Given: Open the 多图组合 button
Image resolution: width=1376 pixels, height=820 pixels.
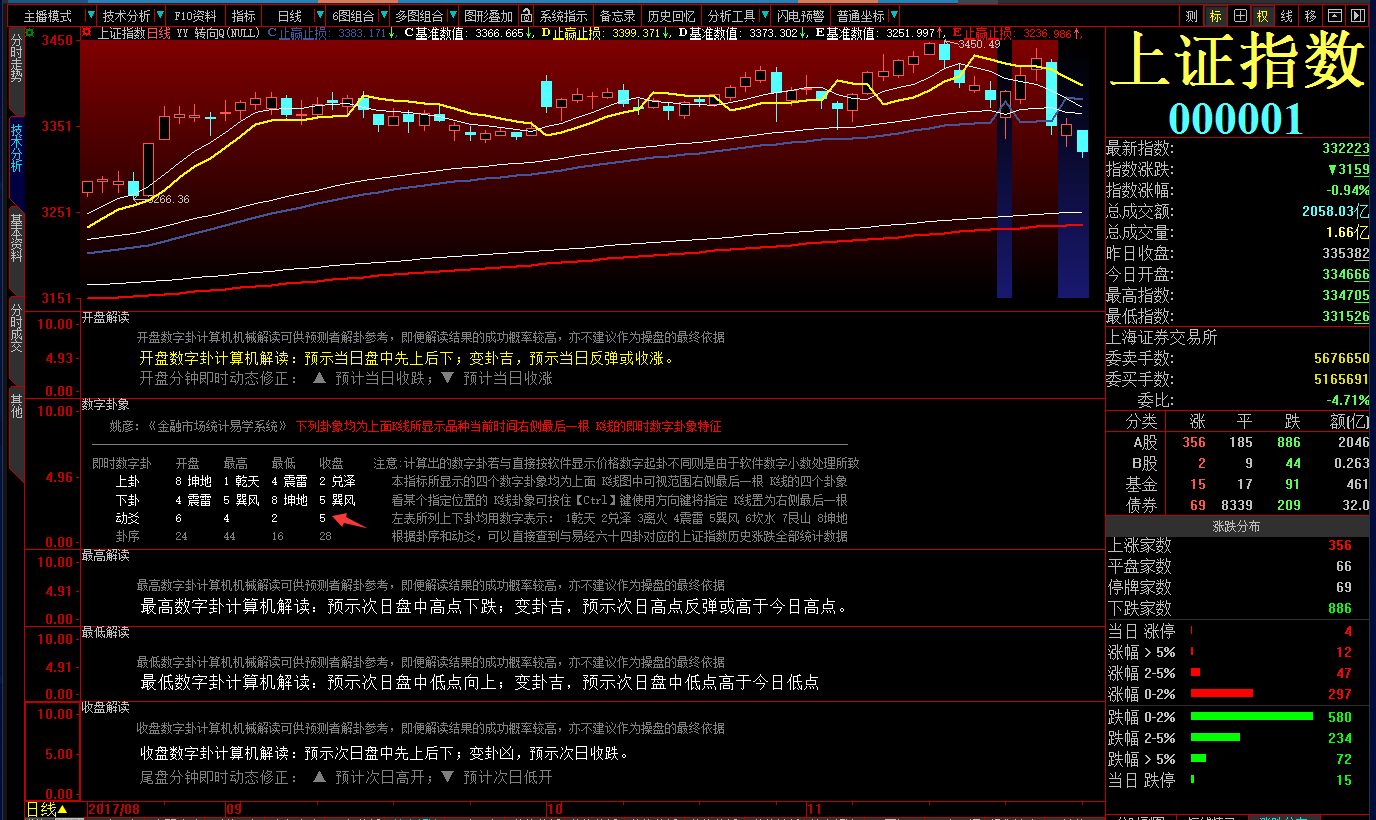Looking at the screenshot, I should (x=419, y=16).
